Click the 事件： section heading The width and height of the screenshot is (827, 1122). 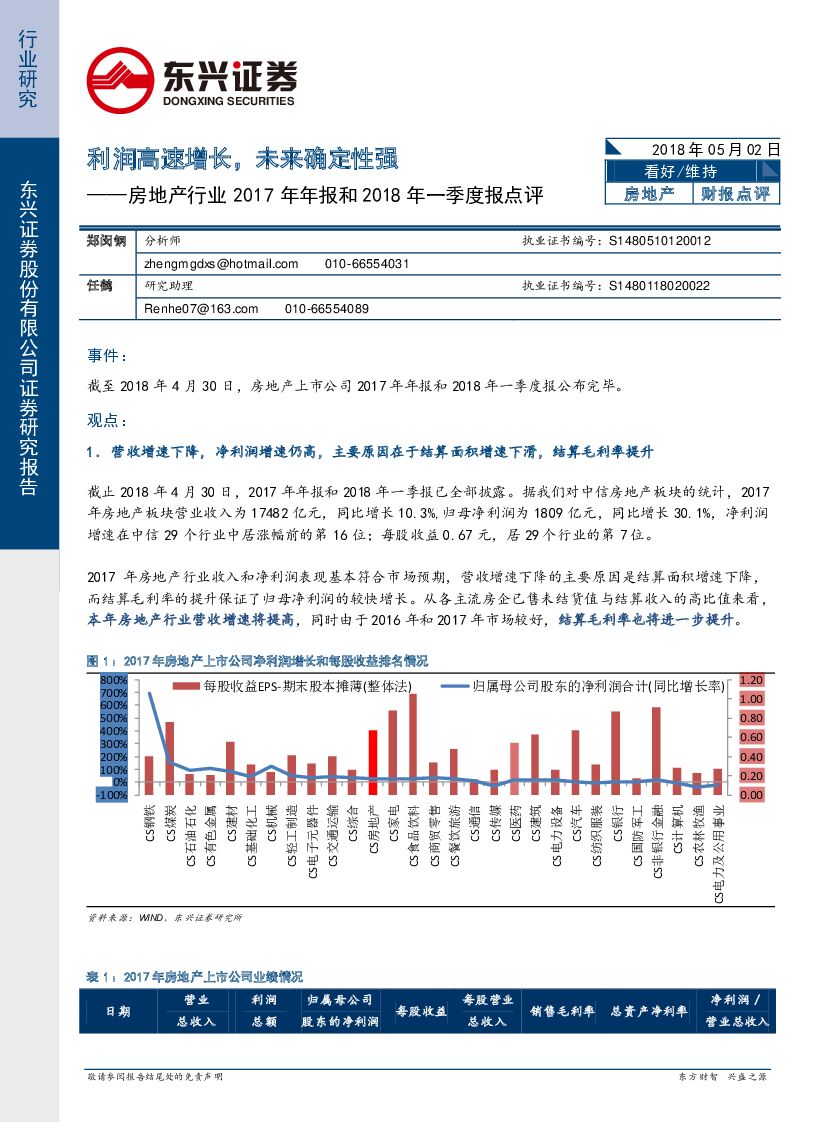[x=107, y=356]
